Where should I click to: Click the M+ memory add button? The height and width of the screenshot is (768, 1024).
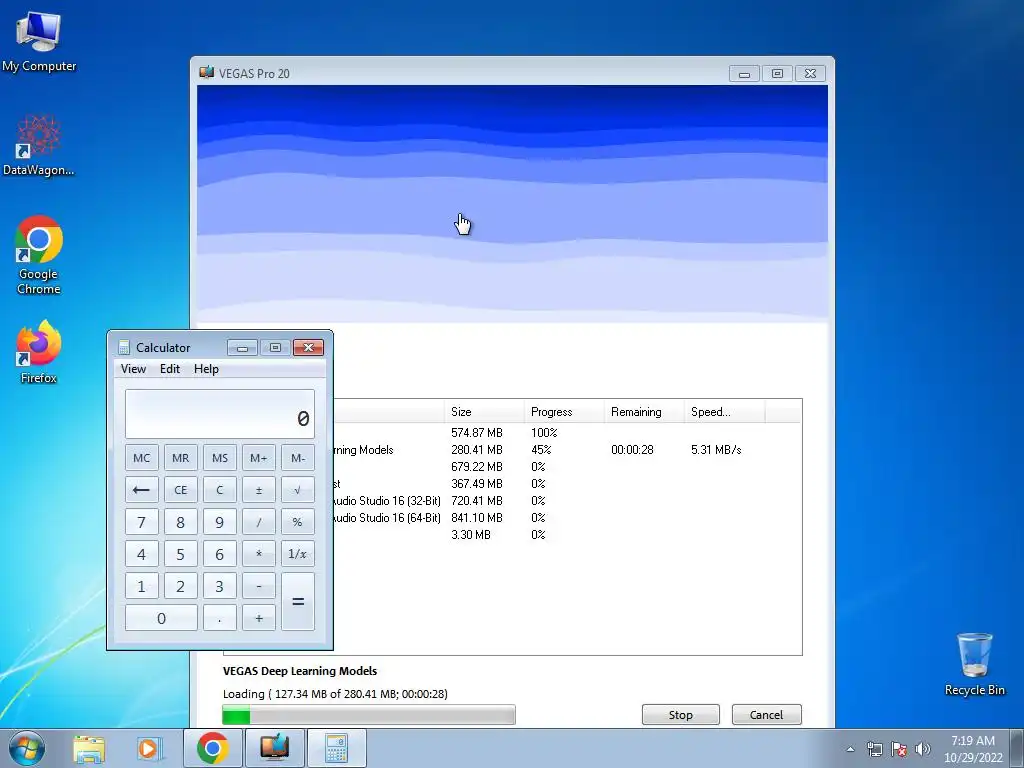click(x=259, y=458)
